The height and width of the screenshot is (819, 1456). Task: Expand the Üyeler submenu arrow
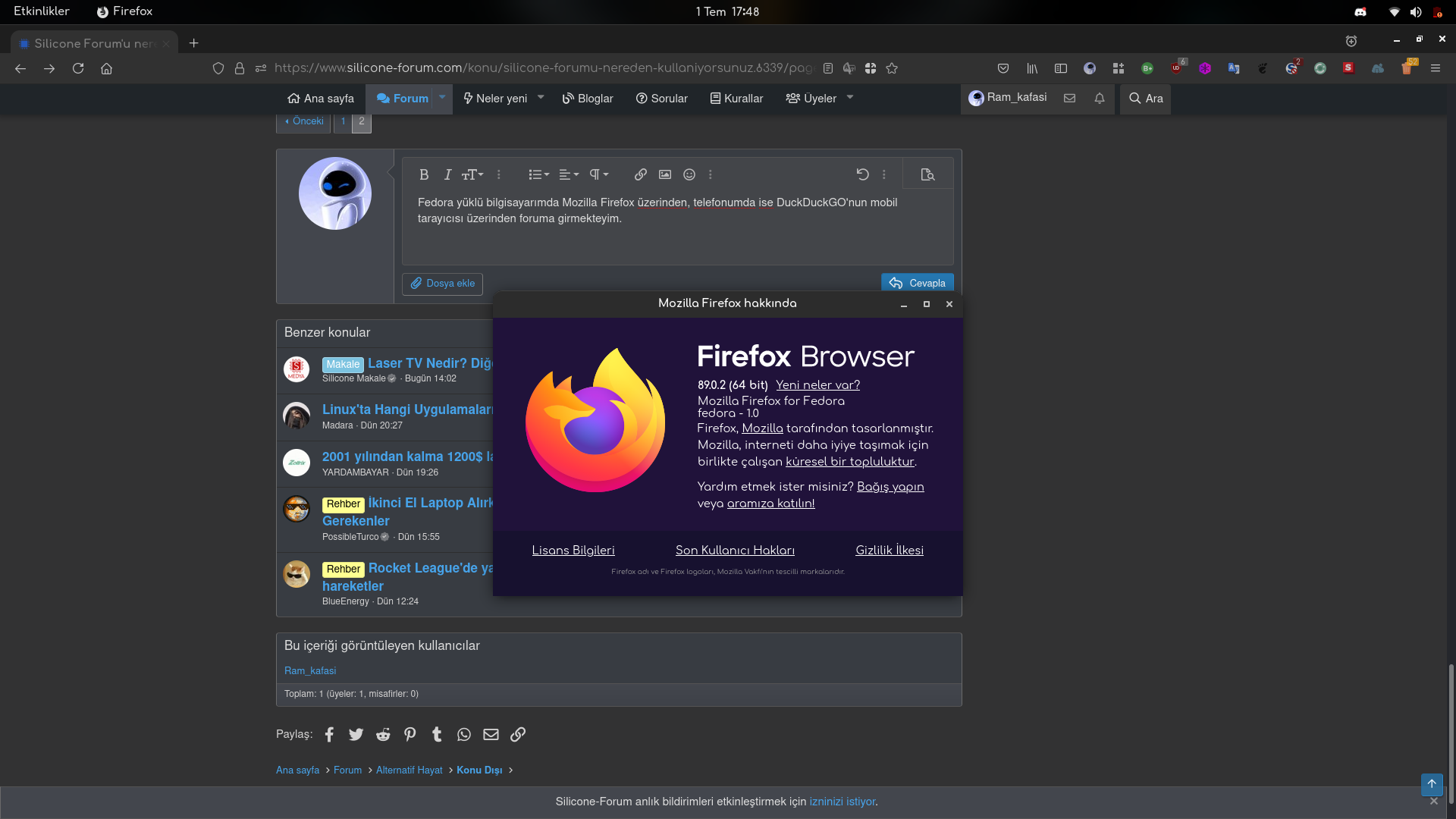850,98
